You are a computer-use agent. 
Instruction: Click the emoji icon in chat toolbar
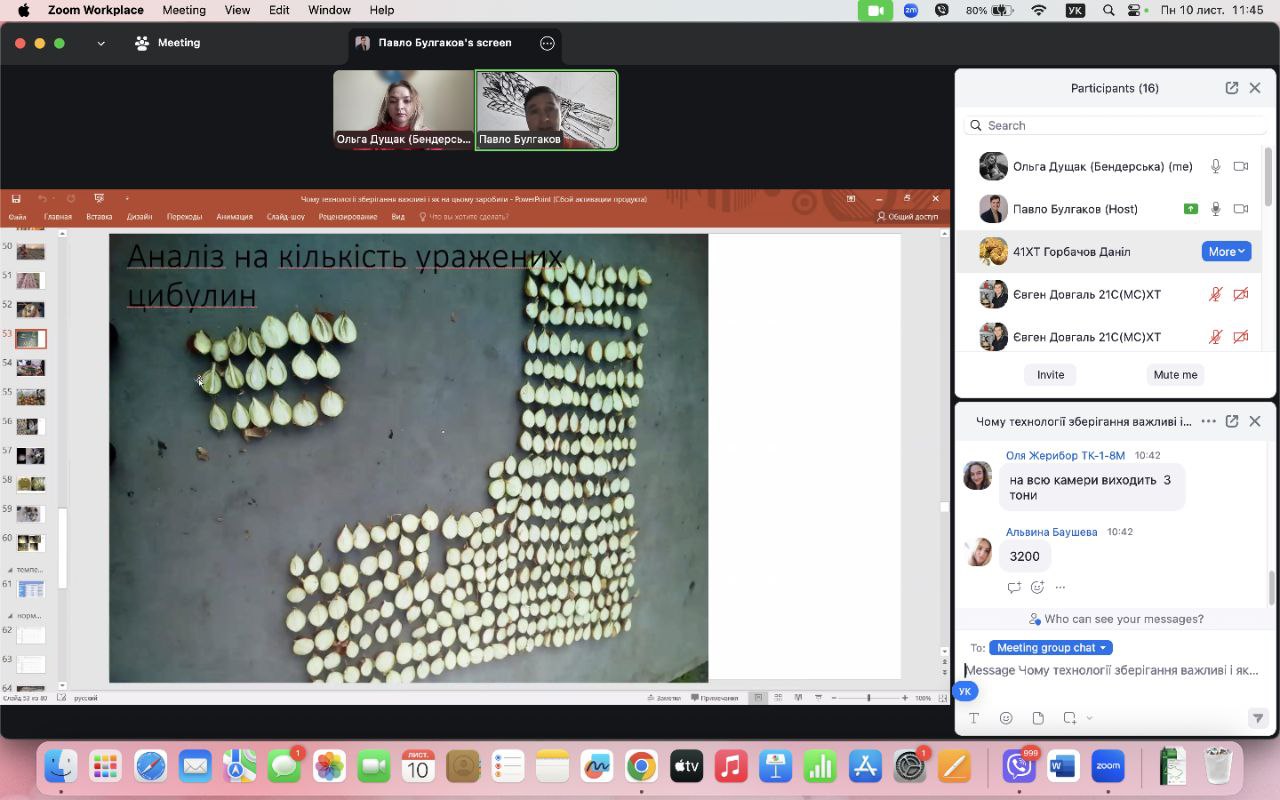pyautogui.click(x=1006, y=718)
